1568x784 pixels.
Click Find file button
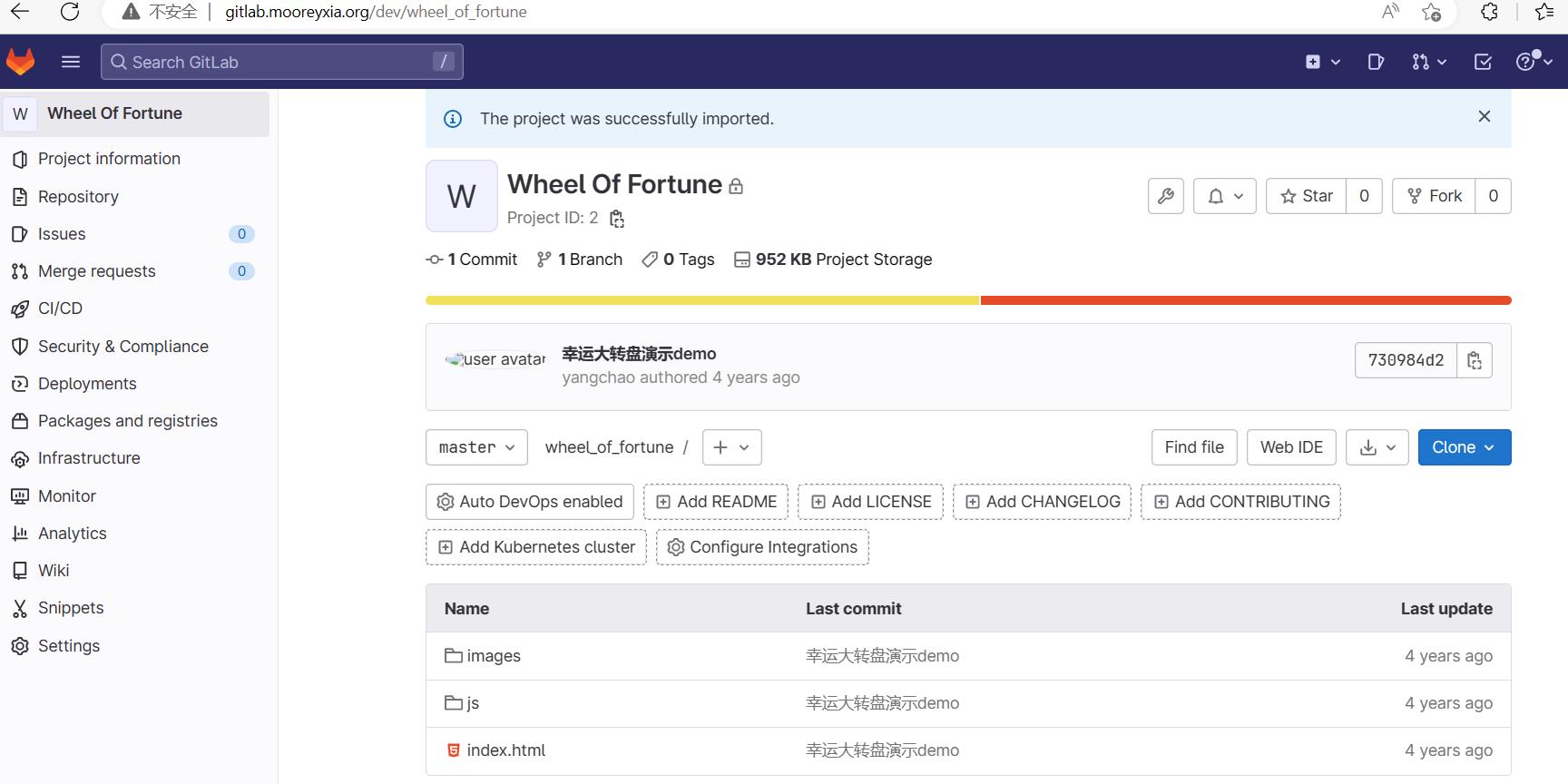1194,447
